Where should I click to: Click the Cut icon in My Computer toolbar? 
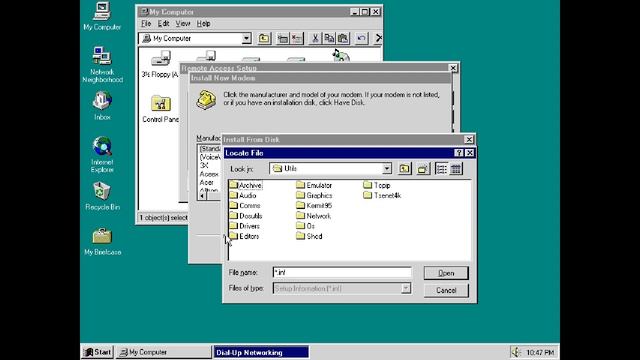[315, 38]
